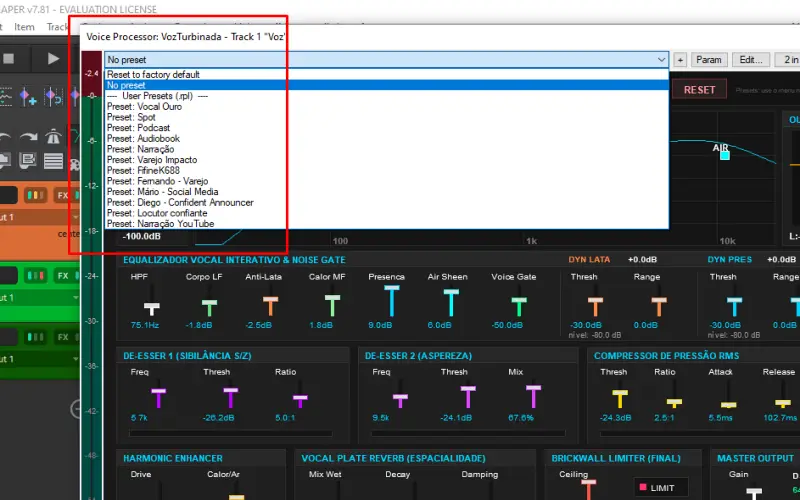The image size is (800, 500).
Task: Click the -100.0dB value box
Action: pyautogui.click(x=141, y=236)
